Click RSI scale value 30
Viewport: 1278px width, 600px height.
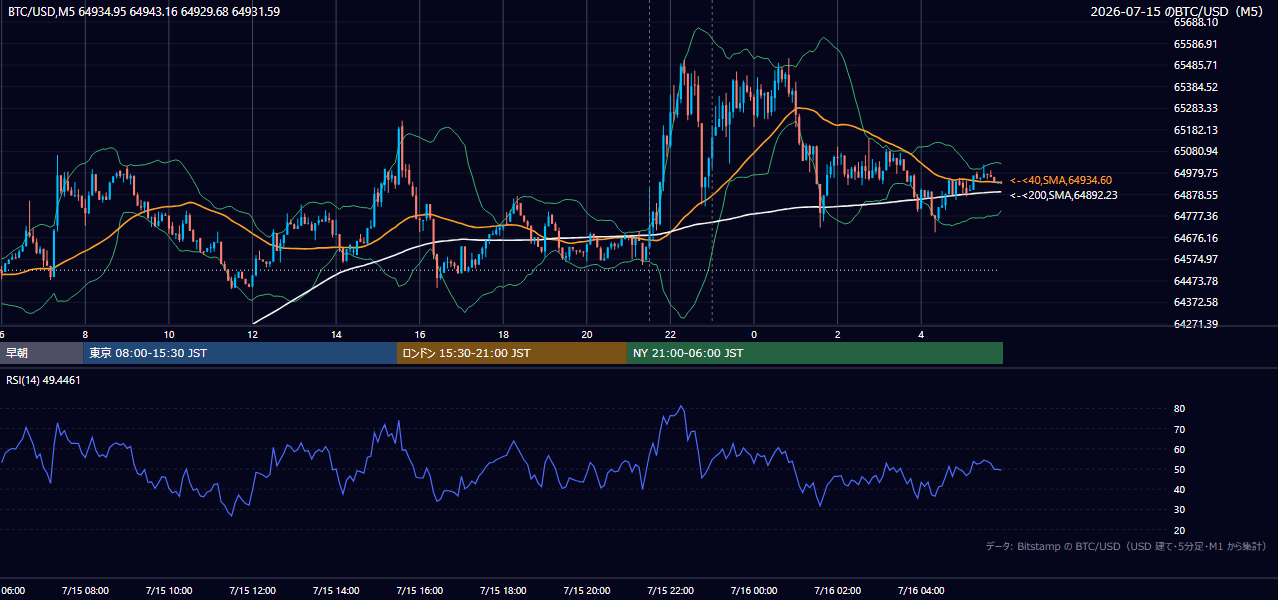1180,510
